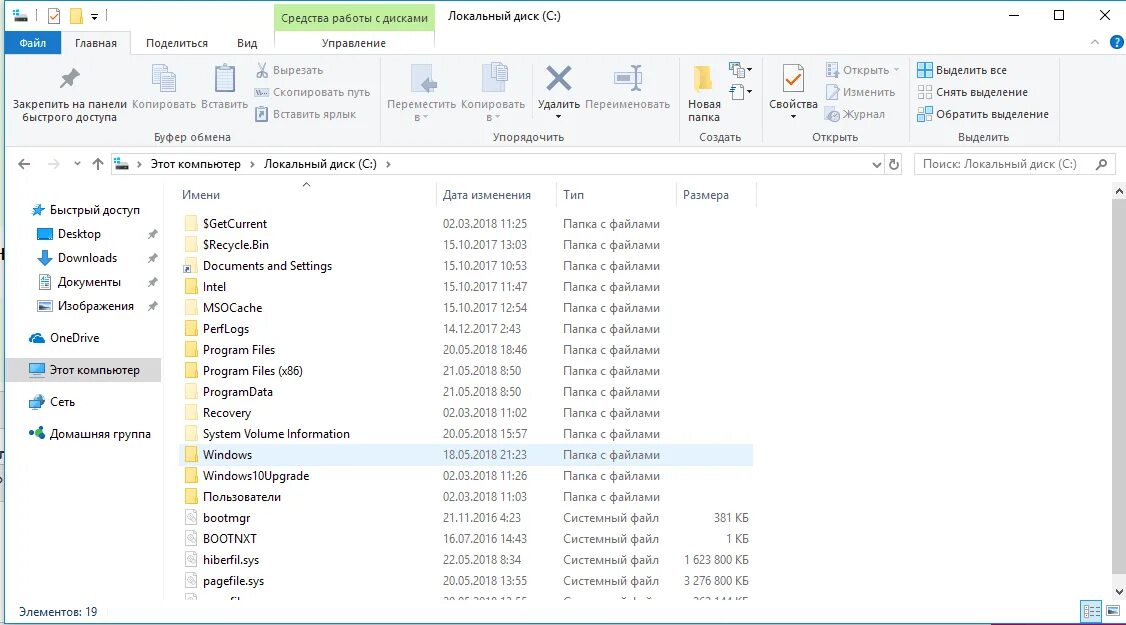
Task: Click properties checkmark in quick access toolbar
Action: pos(54,15)
